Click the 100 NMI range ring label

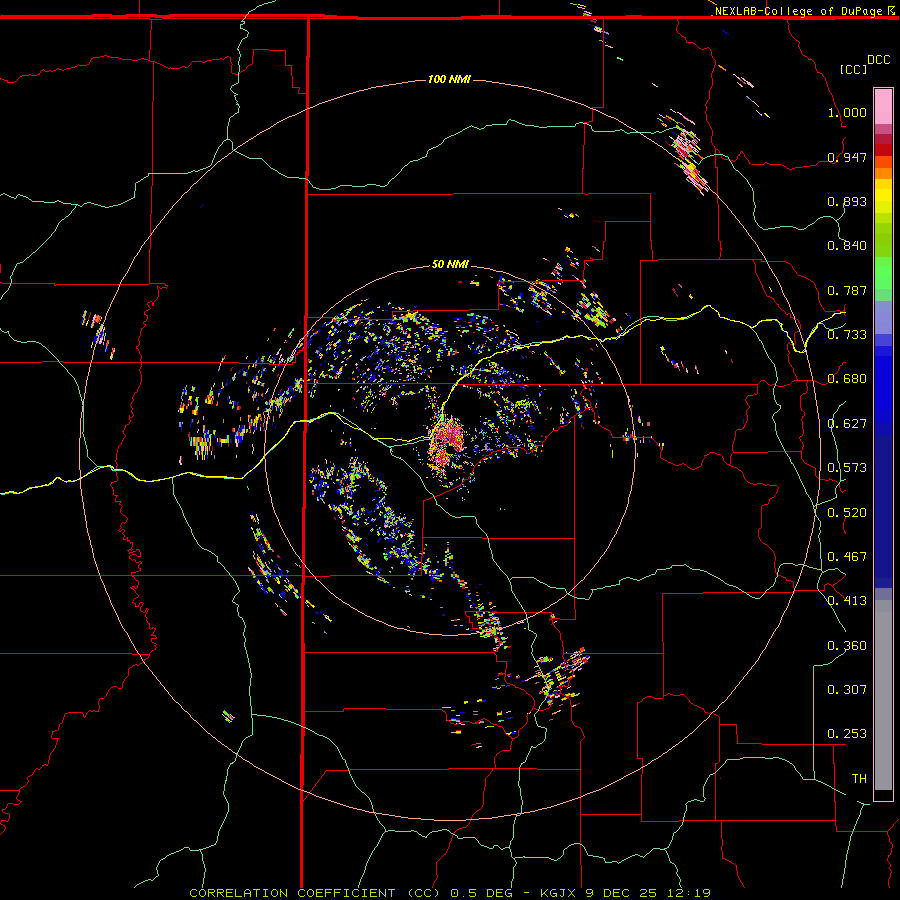pyautogui.click(x=449, y=79)
